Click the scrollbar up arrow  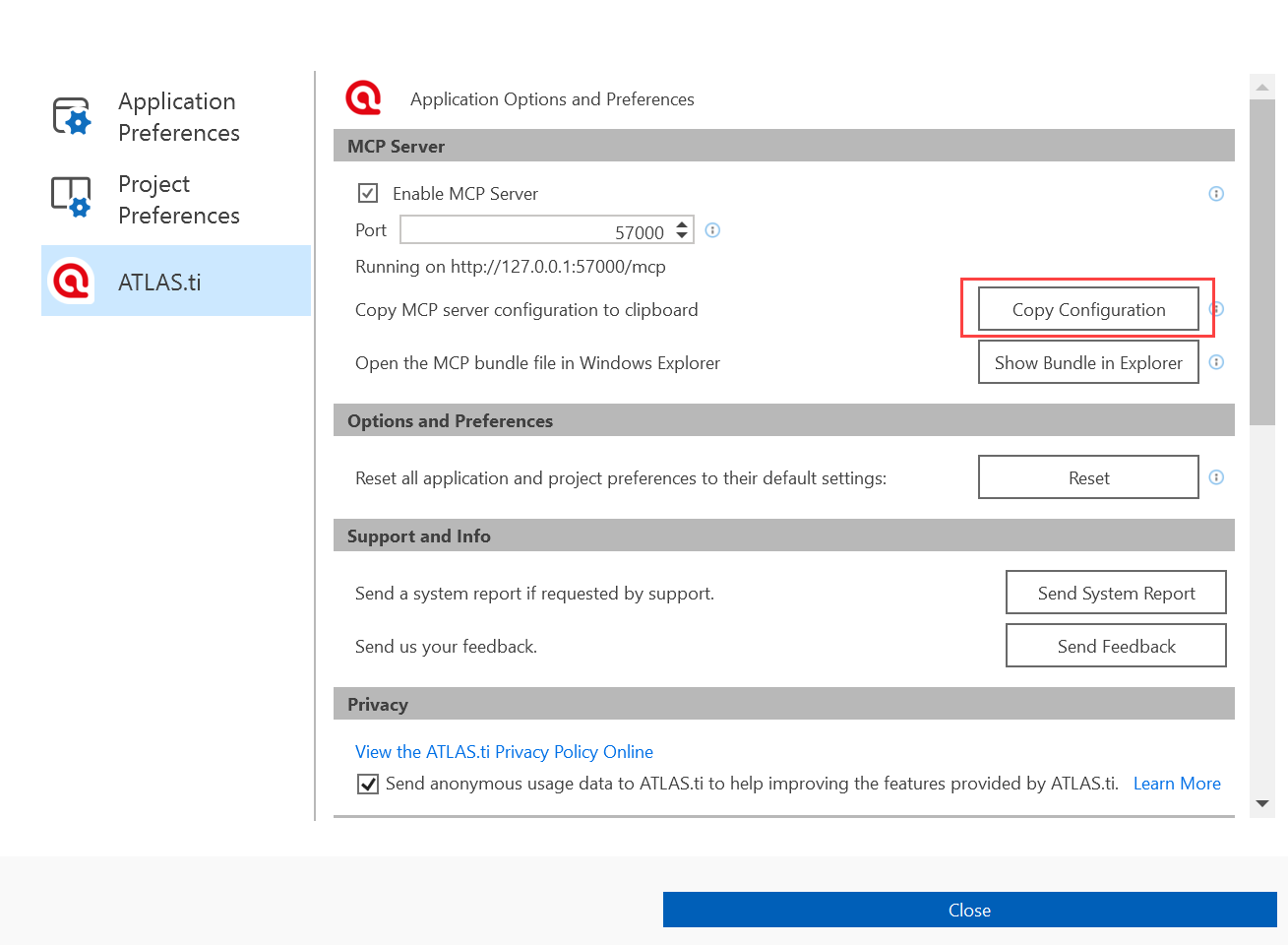tap(1262, 88)
